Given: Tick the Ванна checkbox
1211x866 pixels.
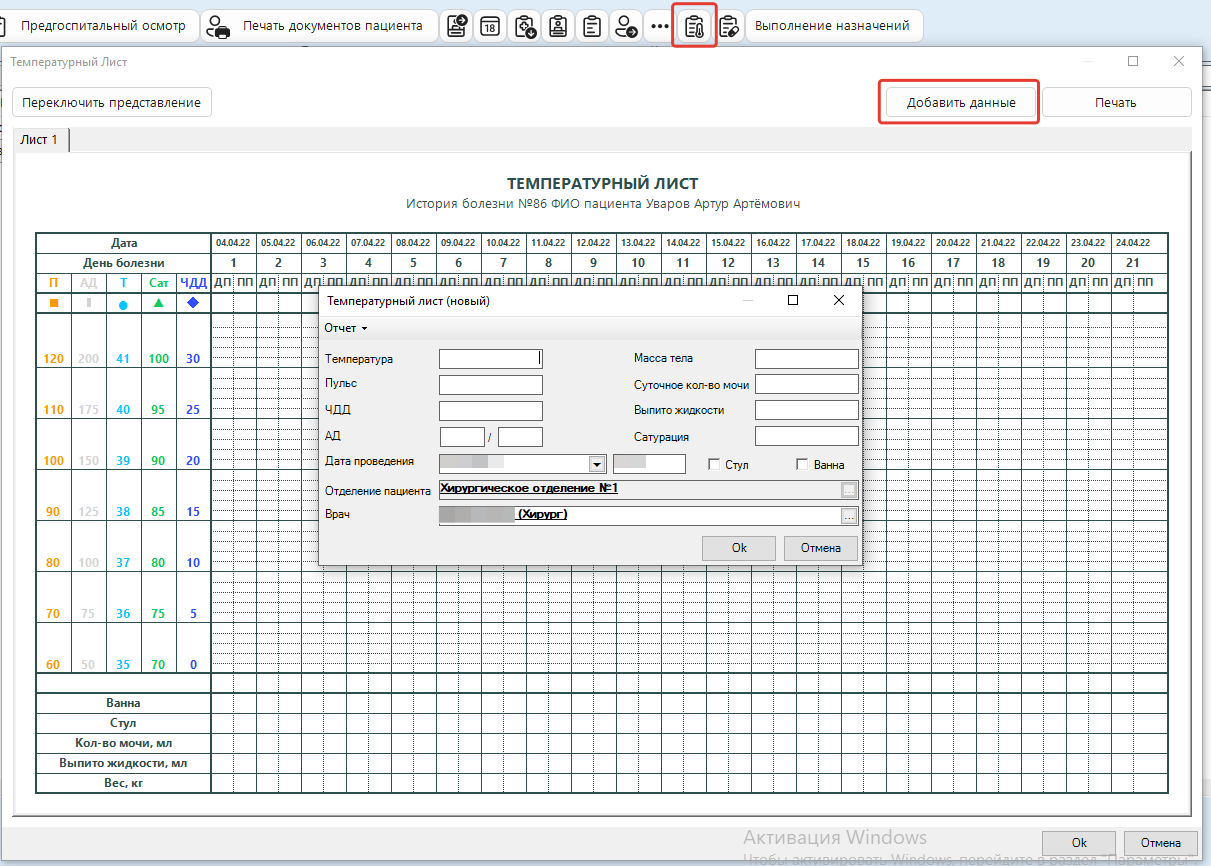Looking at the screenshot, I should pos(802,464).
